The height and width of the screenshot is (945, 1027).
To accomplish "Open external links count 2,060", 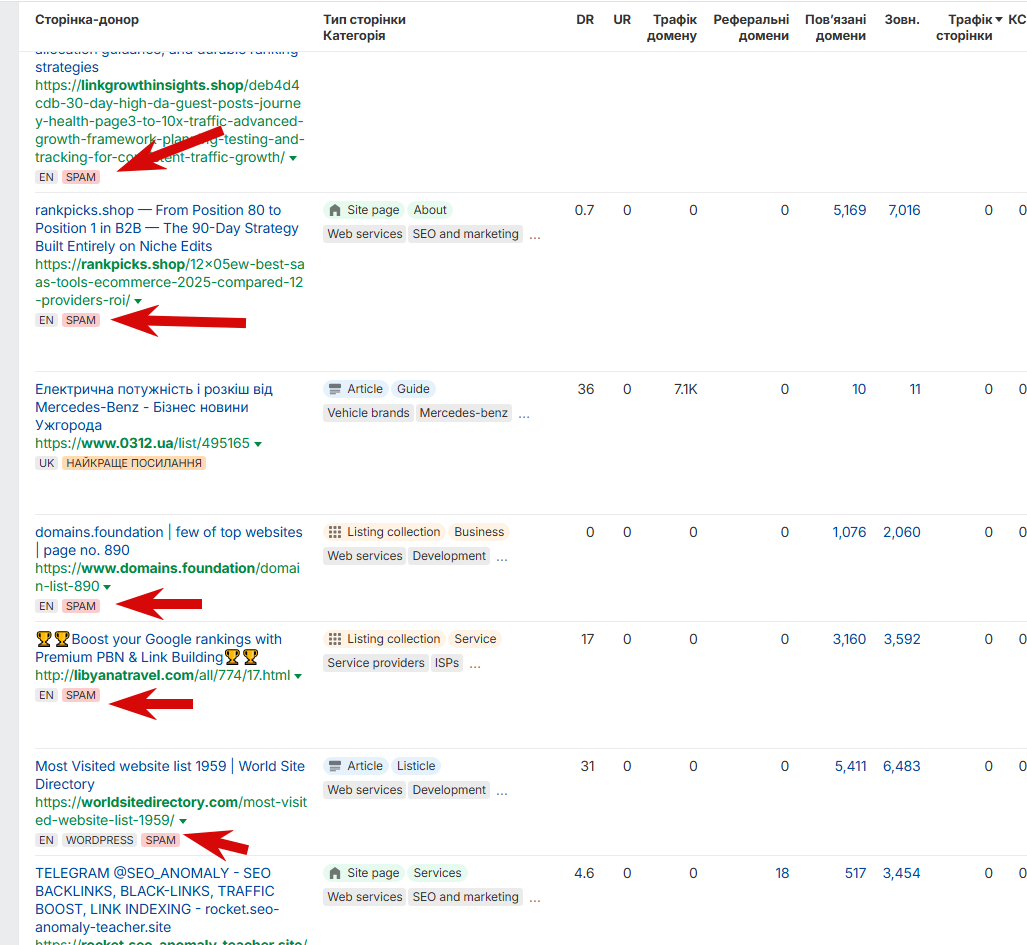I will click(x=902, y=532).
